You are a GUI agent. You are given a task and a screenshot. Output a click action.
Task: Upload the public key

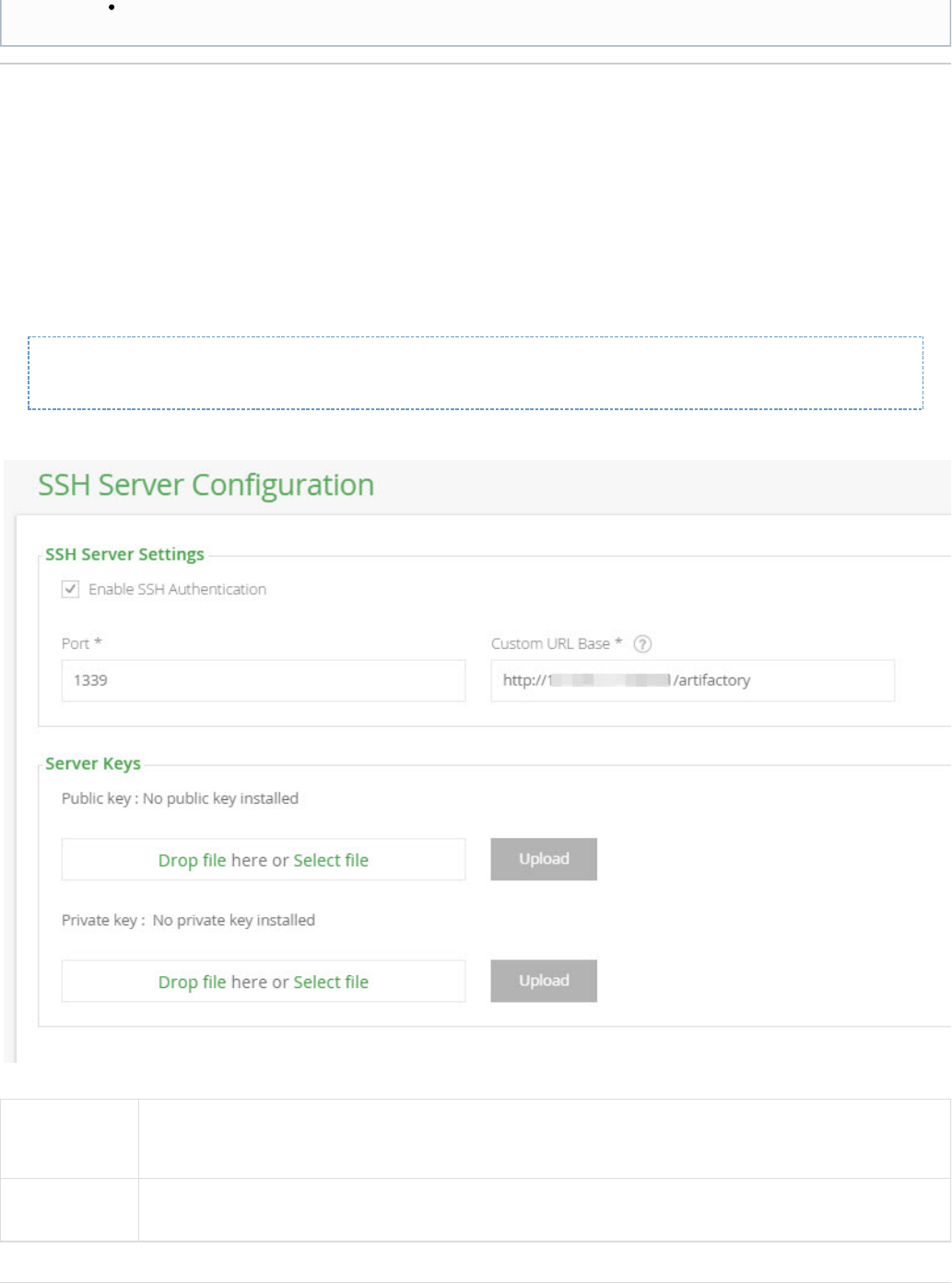(x=544, y=859)
